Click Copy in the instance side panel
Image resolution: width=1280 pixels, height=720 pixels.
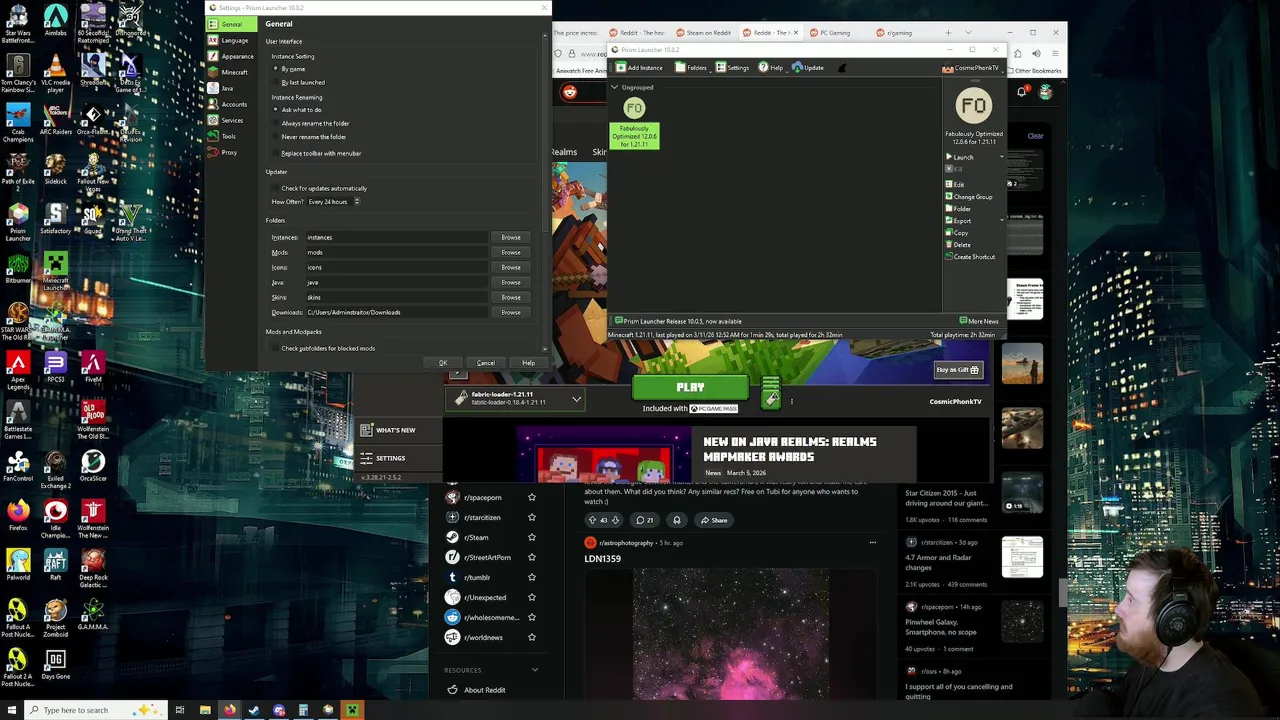coord(957,233)
